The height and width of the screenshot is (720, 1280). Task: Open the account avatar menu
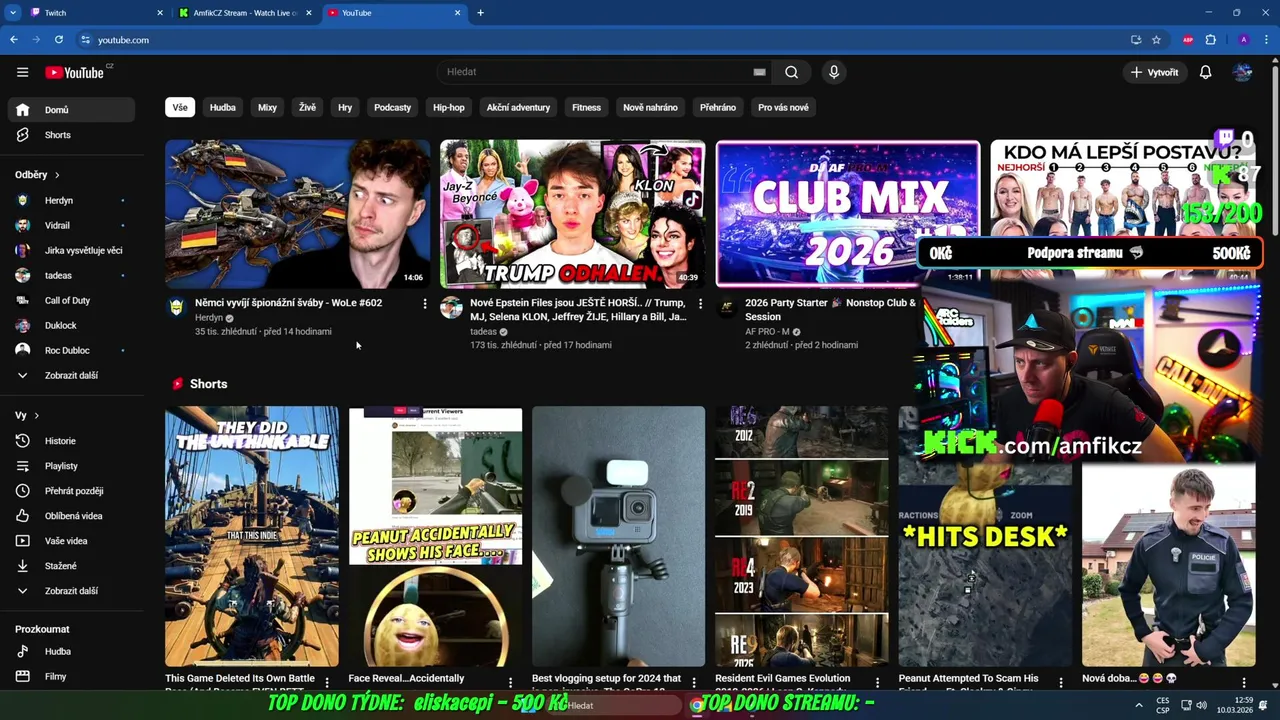(1242, 72)
